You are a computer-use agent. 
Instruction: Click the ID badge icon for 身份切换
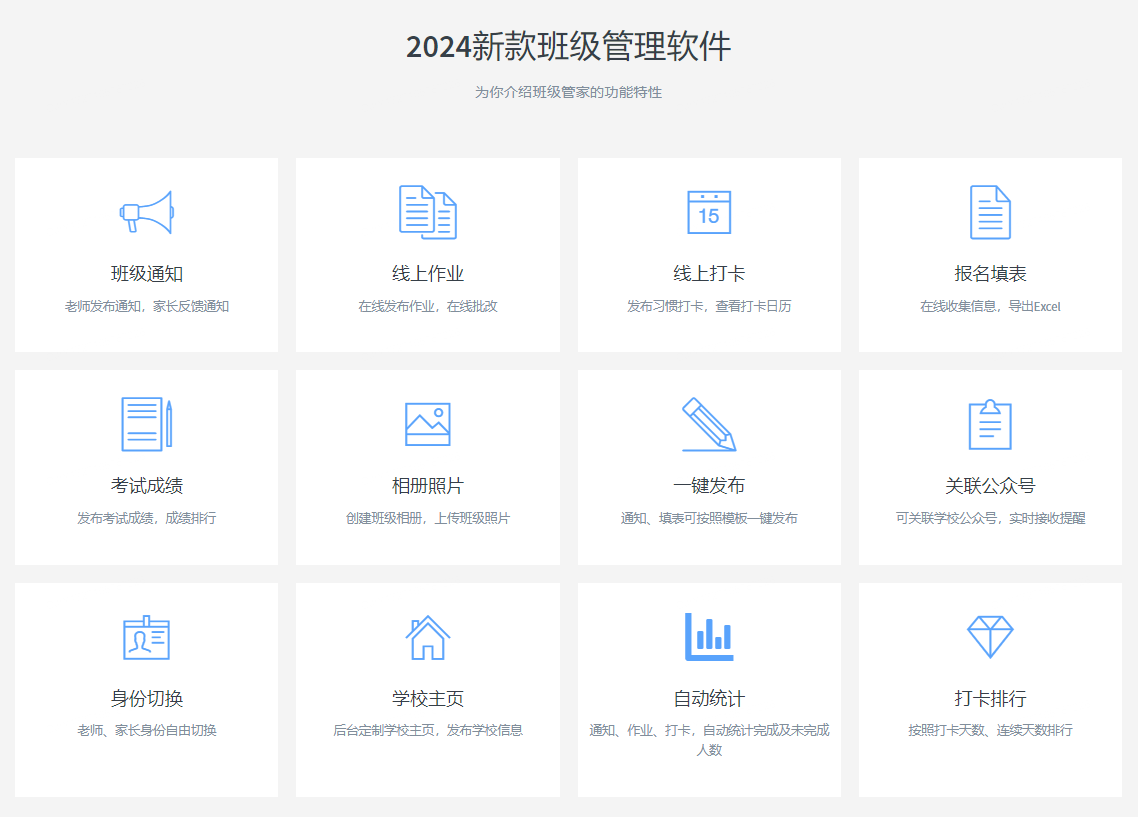(x=146, y=637)
